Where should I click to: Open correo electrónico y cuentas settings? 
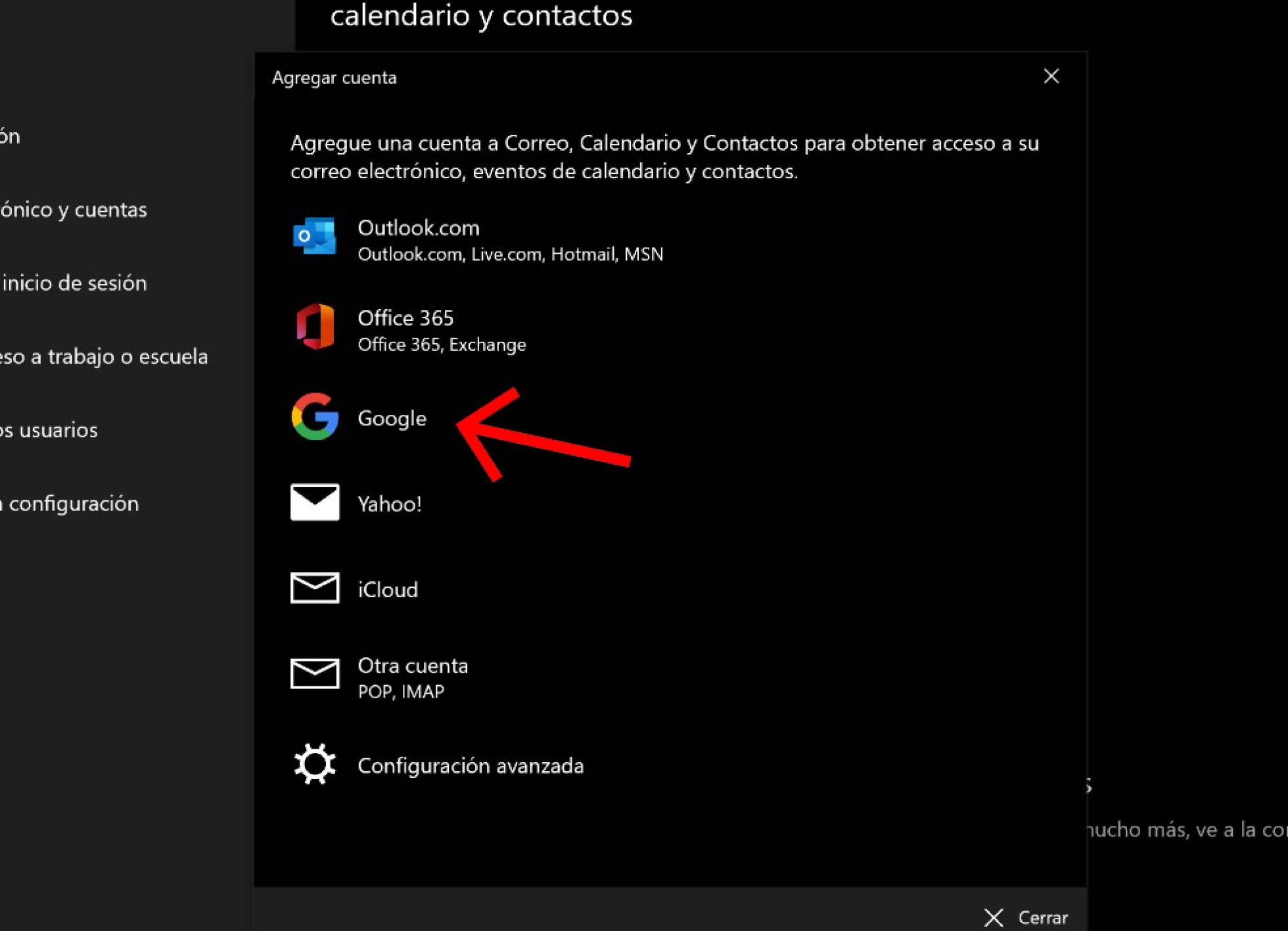tap(72, 210)
